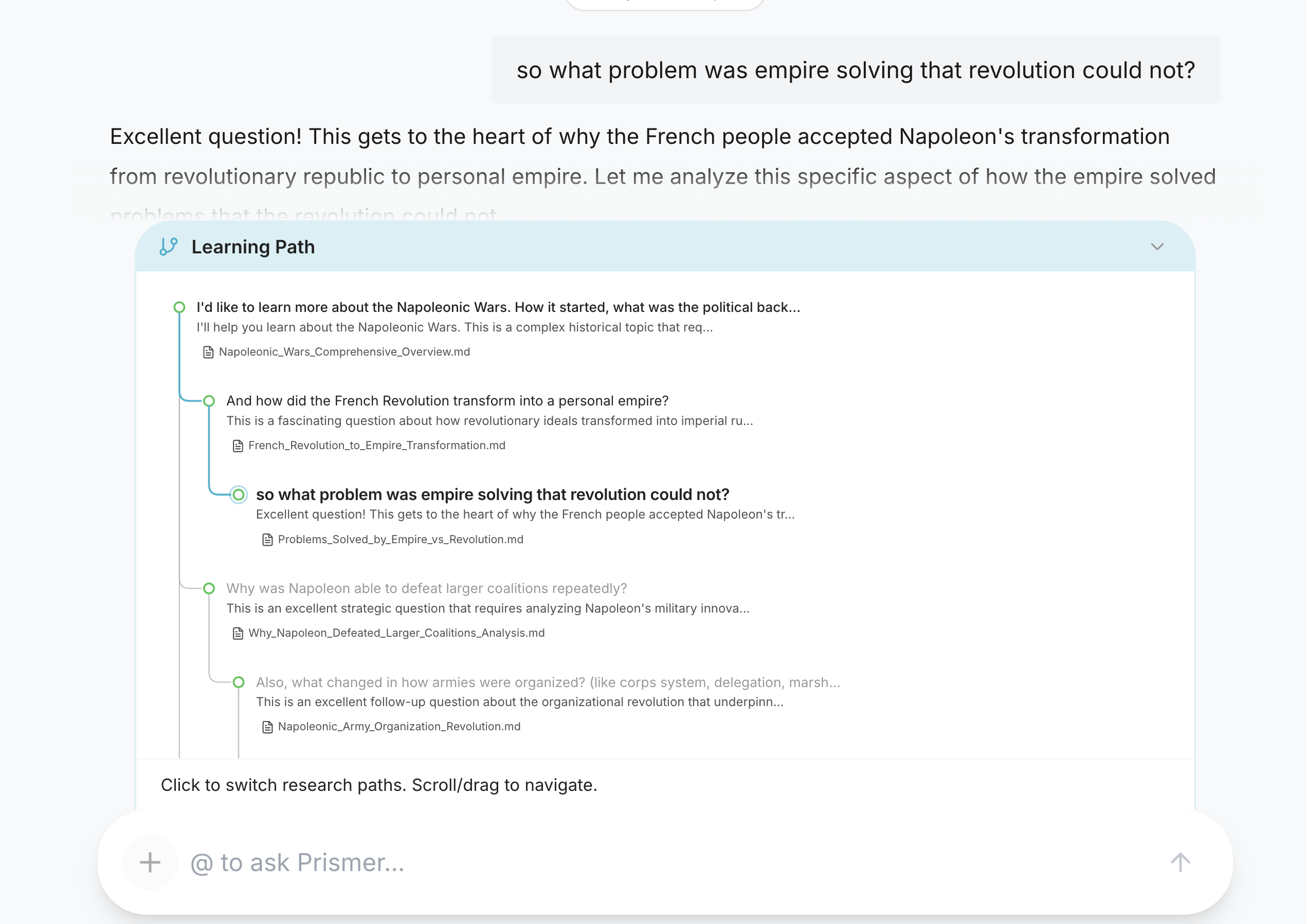Click the send arrow button
This screenshot has height=924, width=1307.
click(1180, 862)
